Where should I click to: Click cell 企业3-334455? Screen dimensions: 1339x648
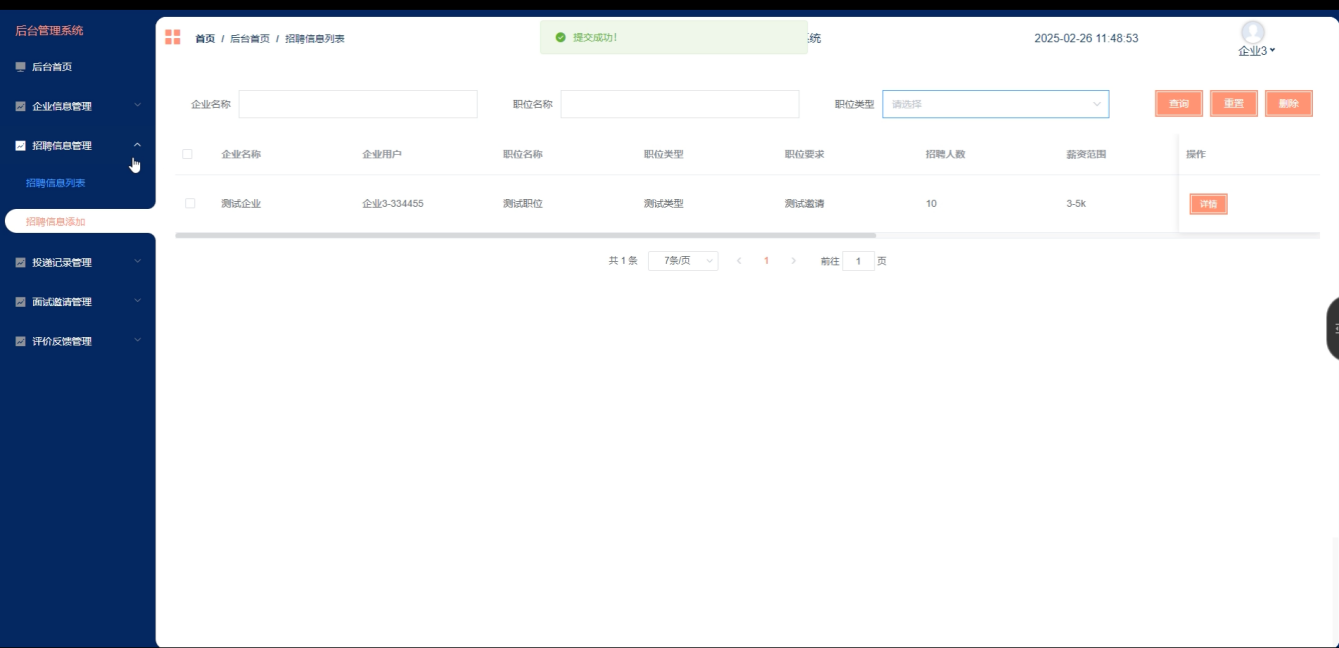click(393, 204)
